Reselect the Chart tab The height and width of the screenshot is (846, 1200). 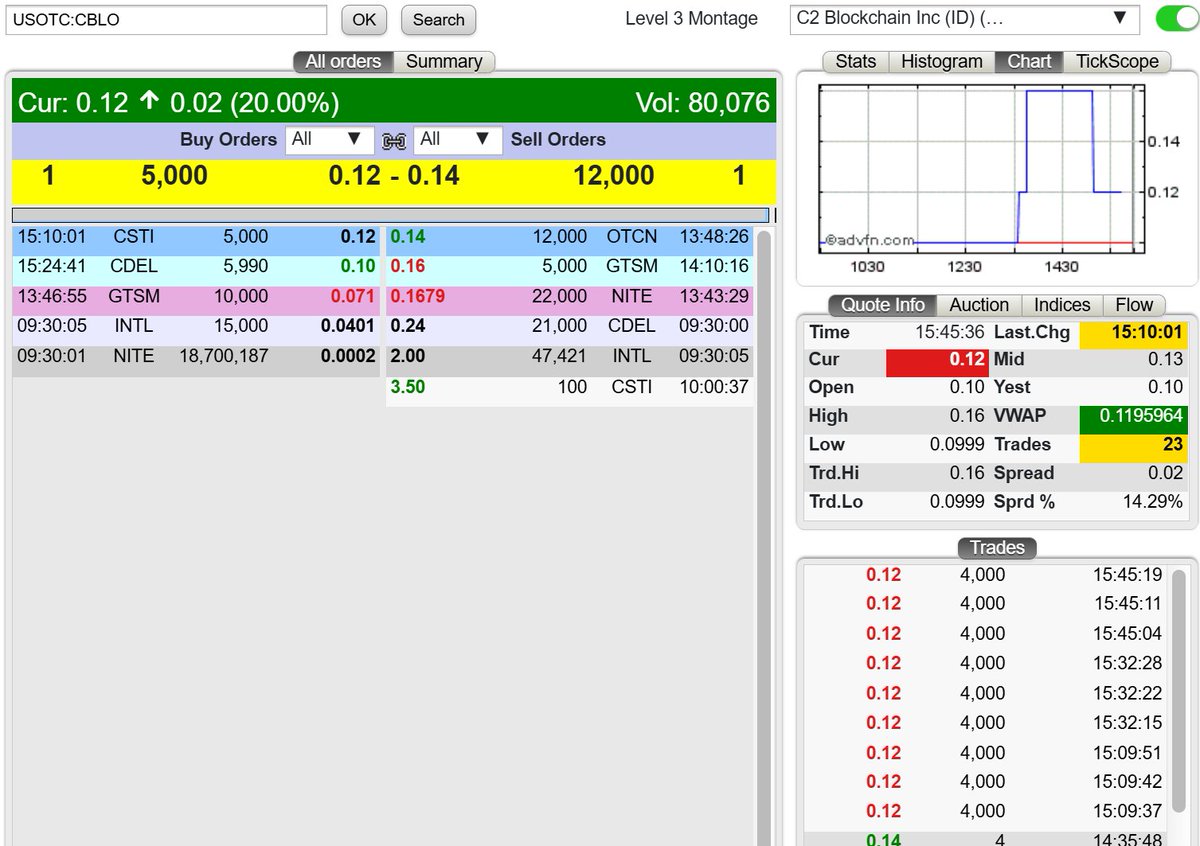click(1028, 61)
